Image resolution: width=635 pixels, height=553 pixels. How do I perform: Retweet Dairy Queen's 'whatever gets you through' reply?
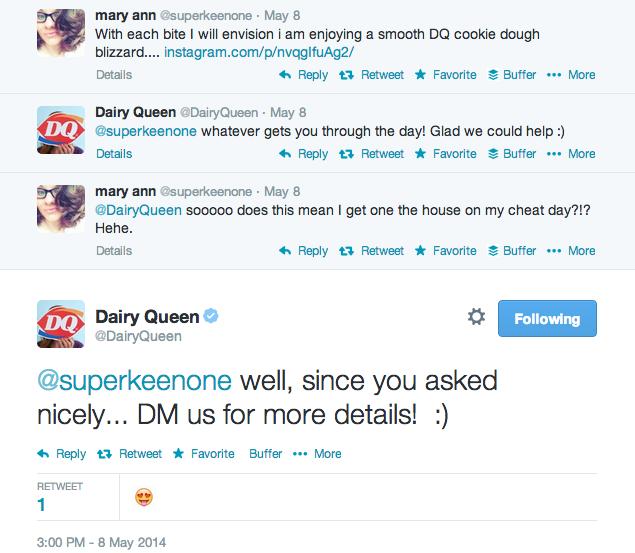tap(371, 154)
